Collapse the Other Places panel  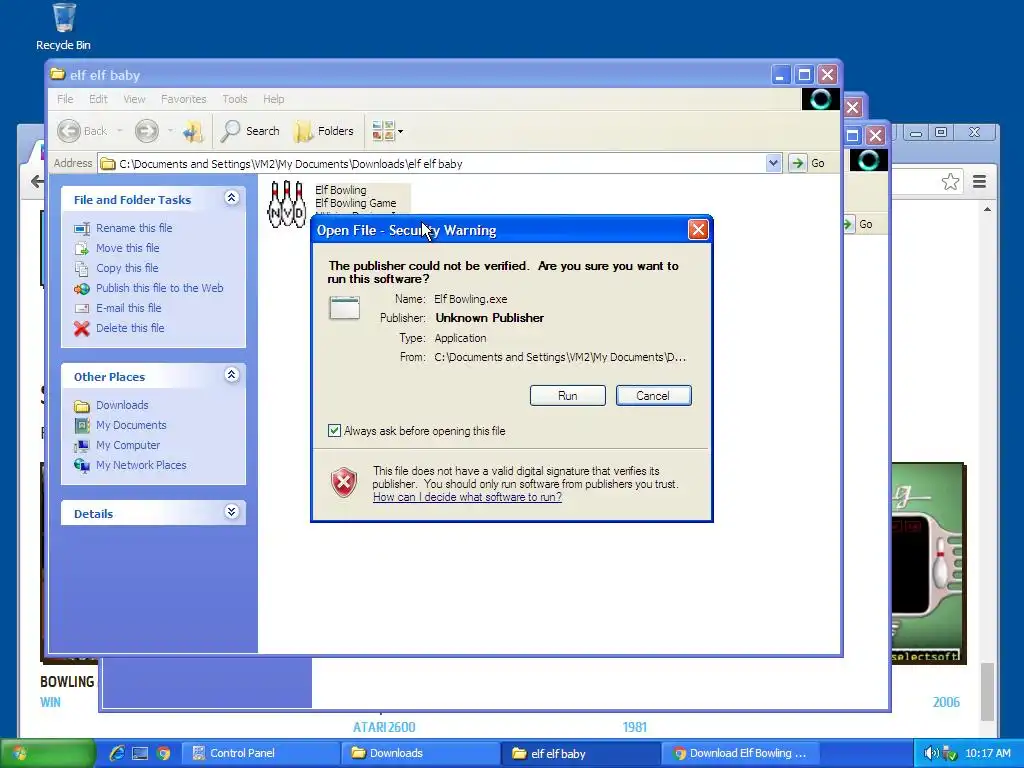231,375
